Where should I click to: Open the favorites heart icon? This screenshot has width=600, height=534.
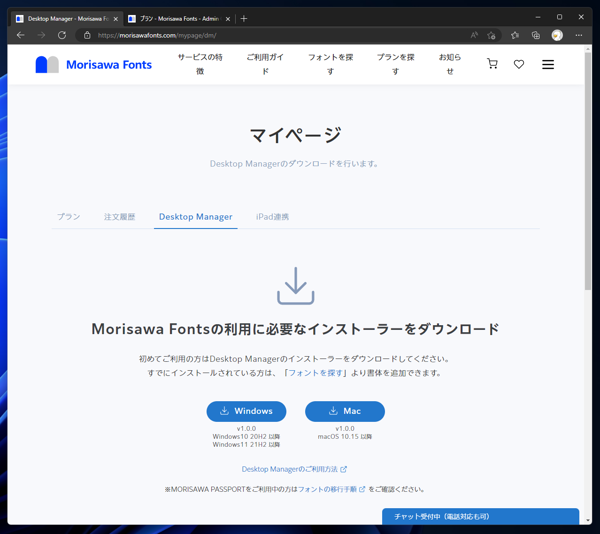[519, 64]
